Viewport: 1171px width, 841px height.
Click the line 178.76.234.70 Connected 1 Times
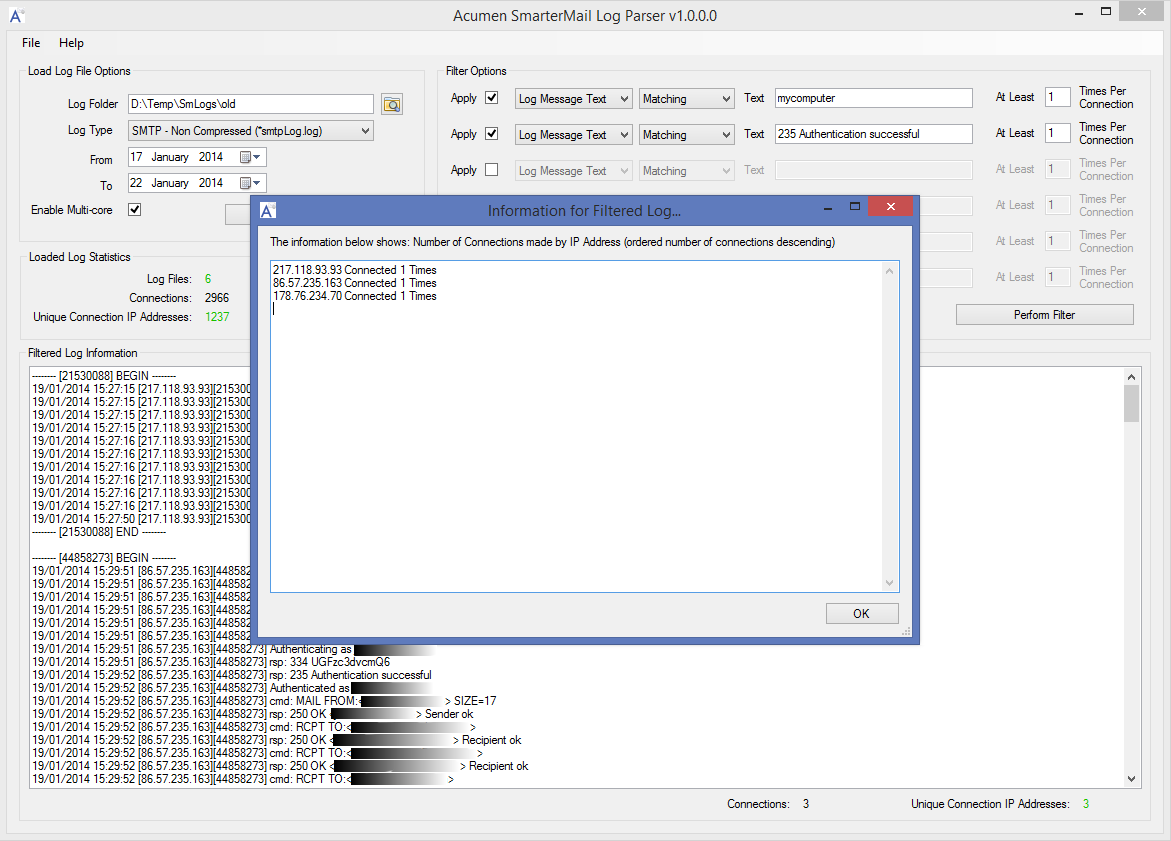click(x=355, y=296)
